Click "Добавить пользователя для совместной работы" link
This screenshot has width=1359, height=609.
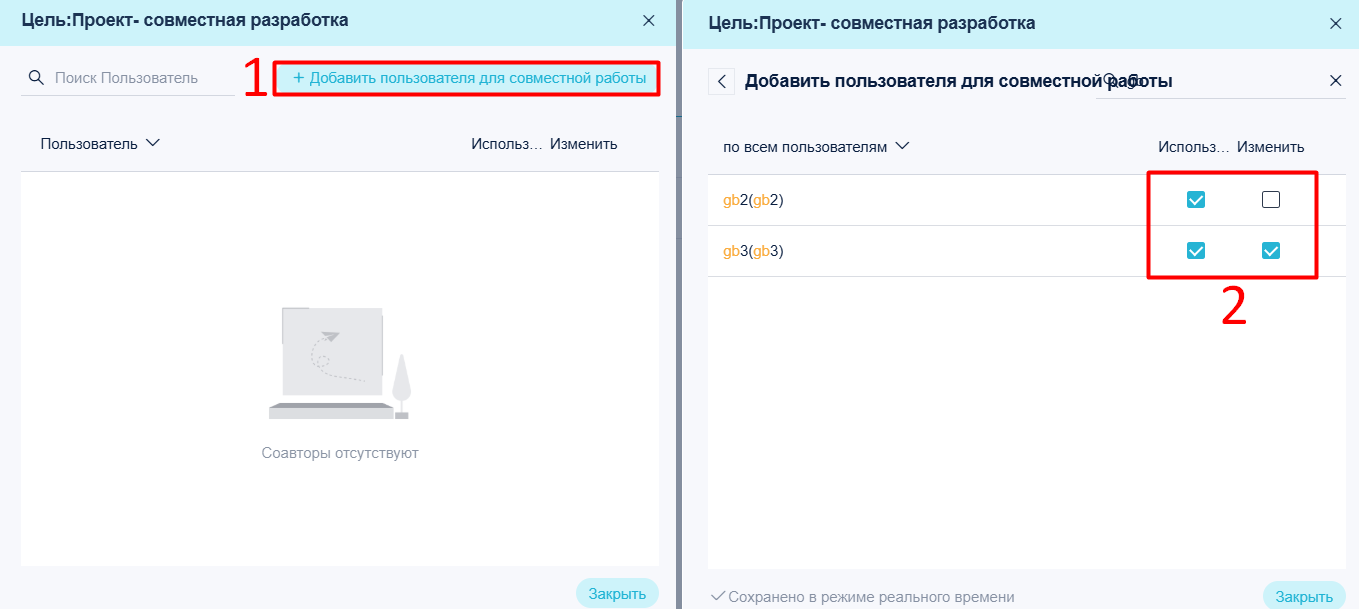click(477, 78)
